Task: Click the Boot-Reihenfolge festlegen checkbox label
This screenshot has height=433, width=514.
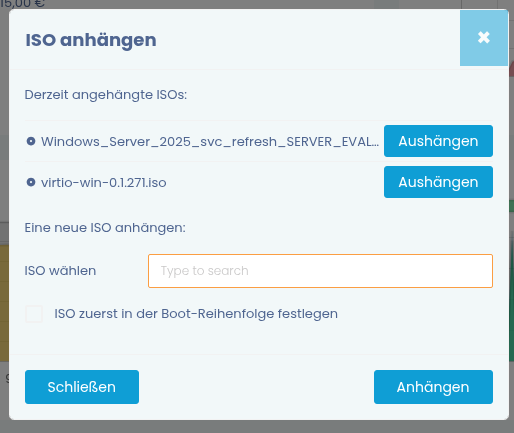Action: click(x=196, y=314)
